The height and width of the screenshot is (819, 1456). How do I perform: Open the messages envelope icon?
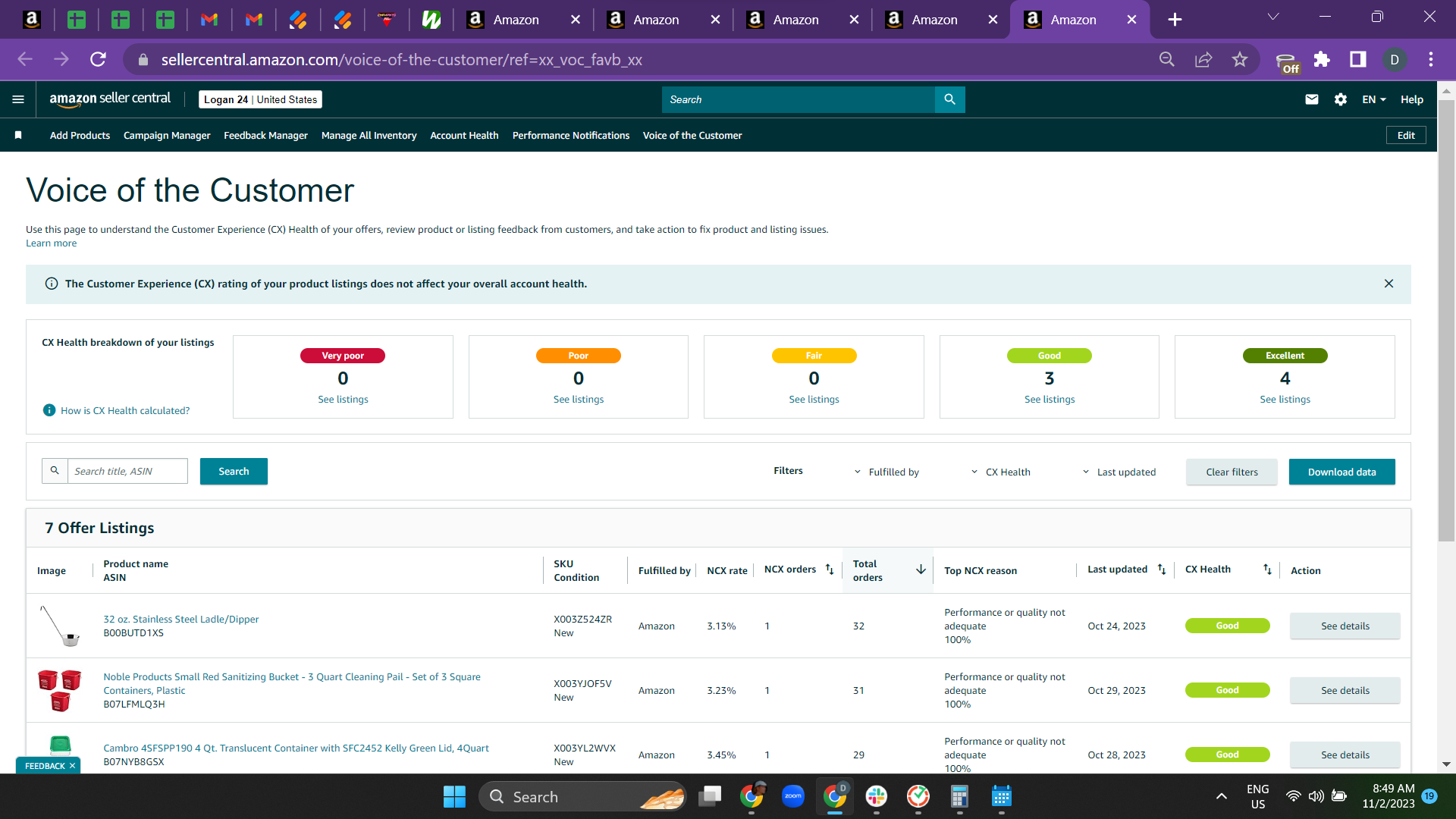pos(1311,99)
